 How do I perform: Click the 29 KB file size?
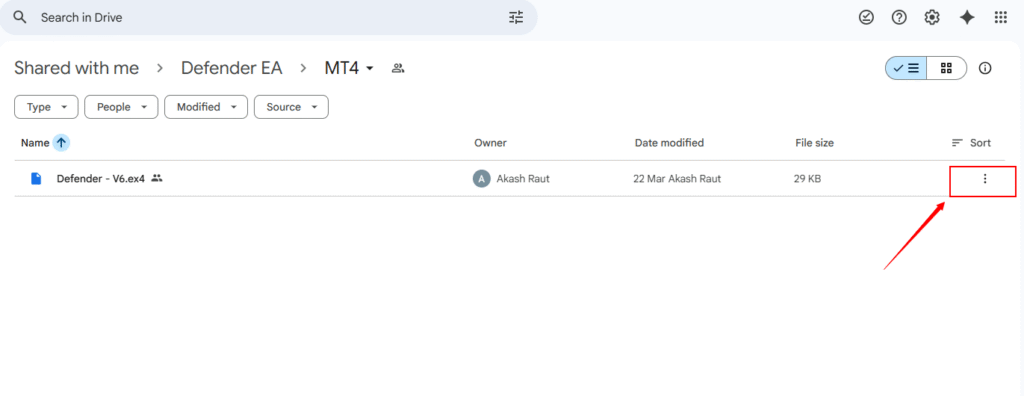pos(808,178)
